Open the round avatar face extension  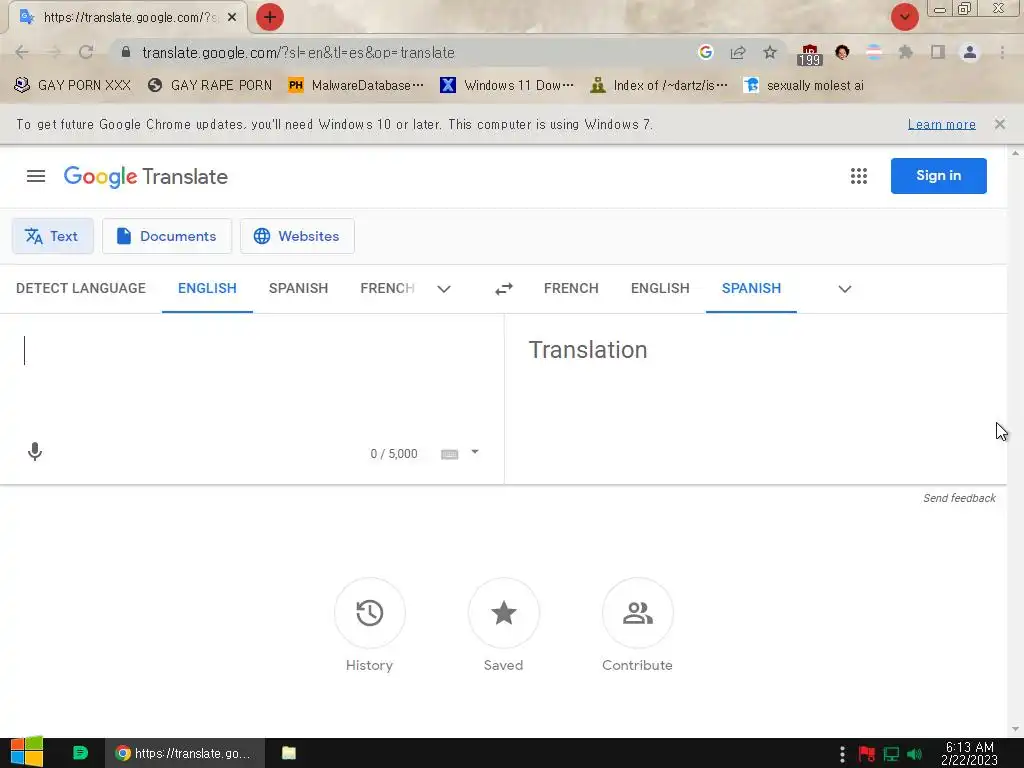842,52
